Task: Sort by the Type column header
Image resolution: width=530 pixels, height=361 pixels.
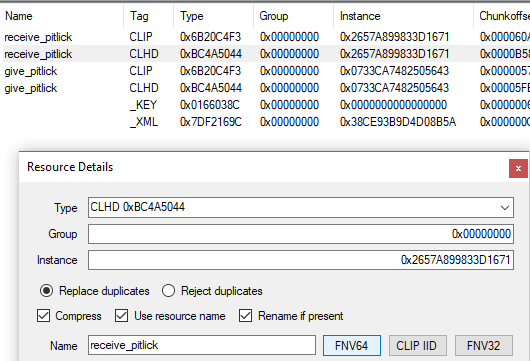Action: tap(214, 16)
